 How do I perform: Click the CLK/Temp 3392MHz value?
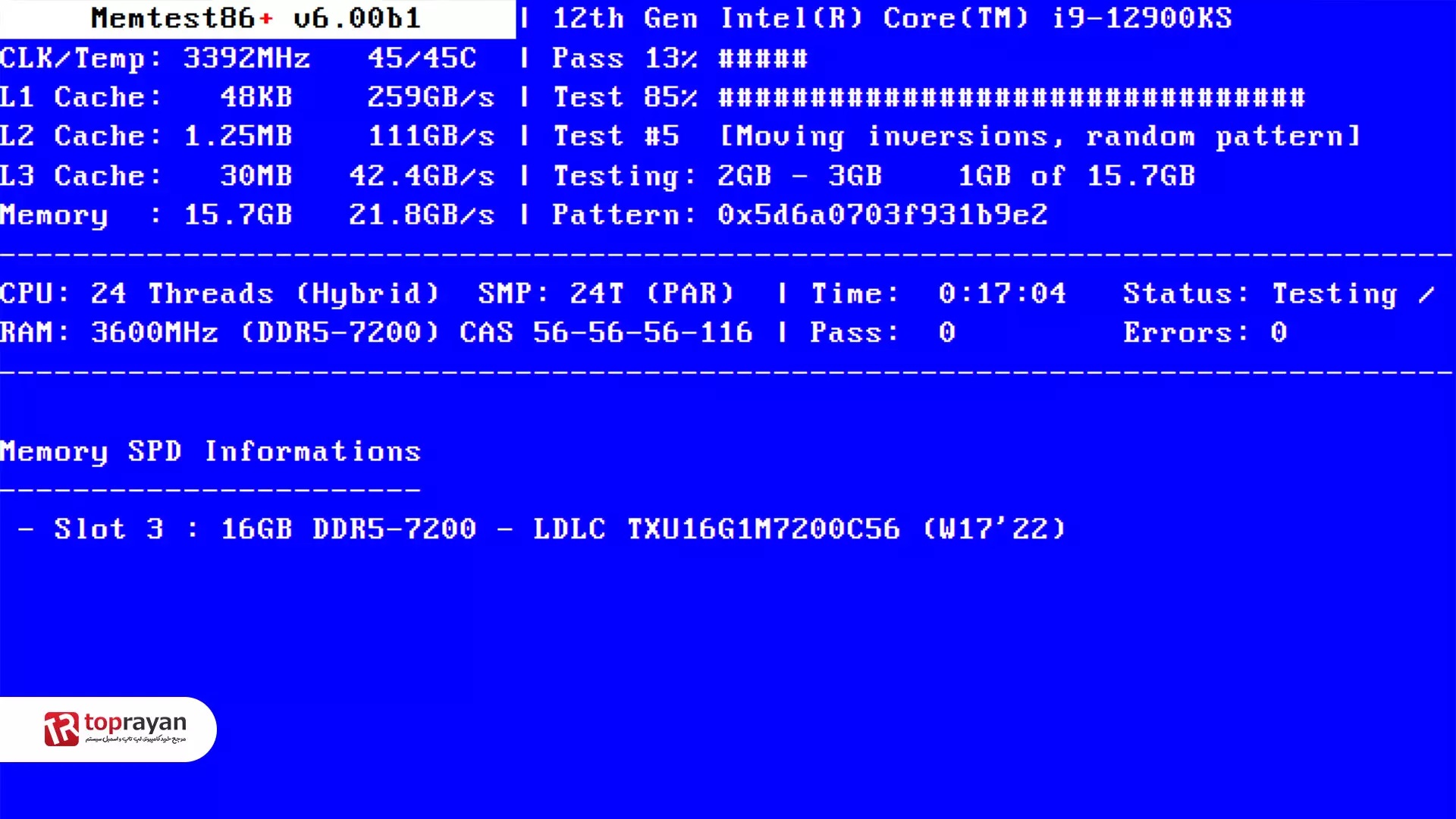(x=246, y=58)
